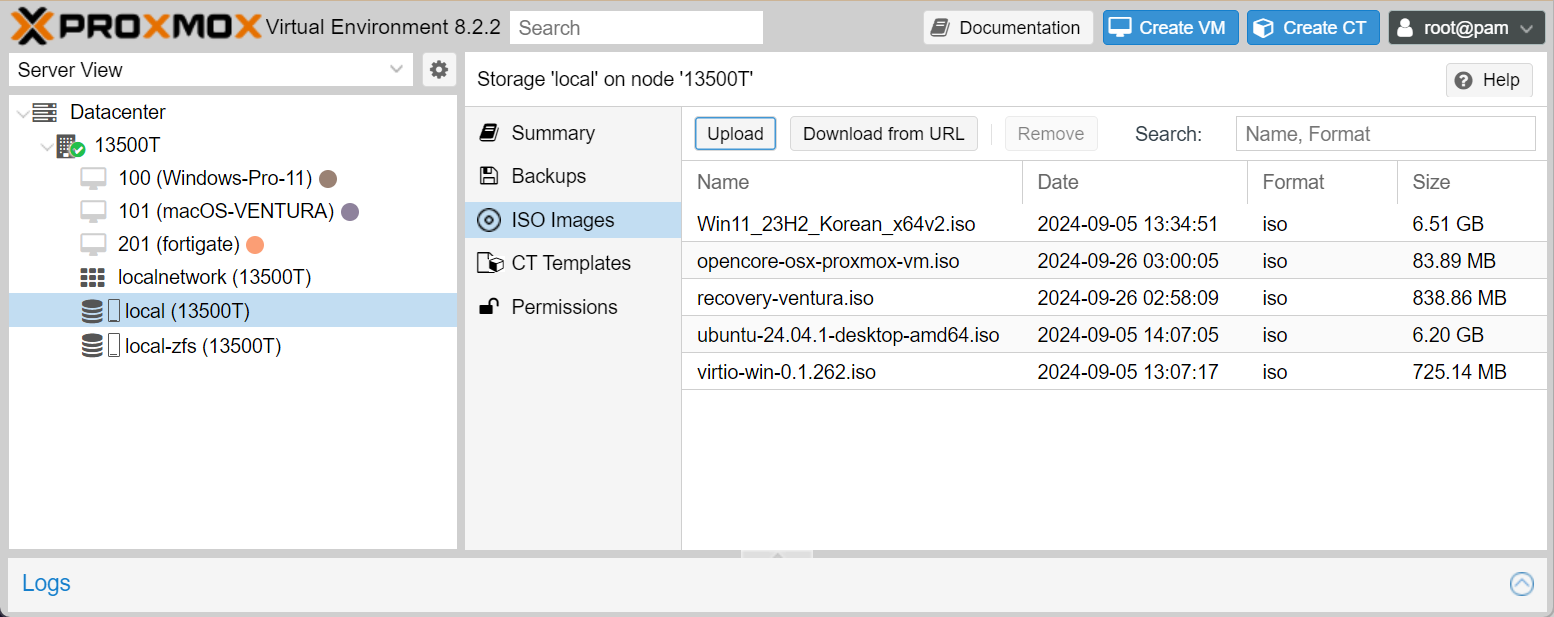1554x617 pixels.
Task: Select recovery-ventura.iso row
Action: pyautogui.click(x=1114, y=298)
